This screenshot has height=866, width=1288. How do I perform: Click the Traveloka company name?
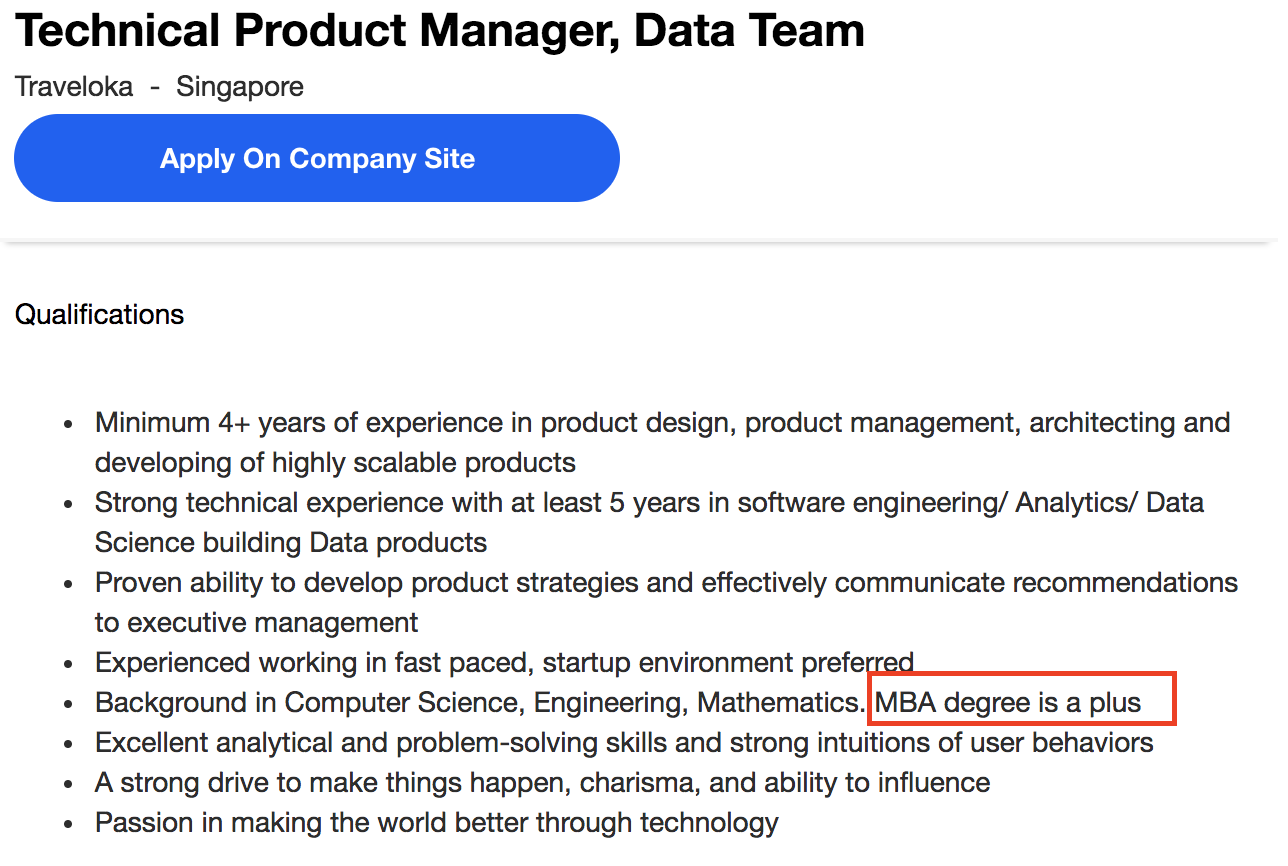pyautogui.click(x=74, y=87)
